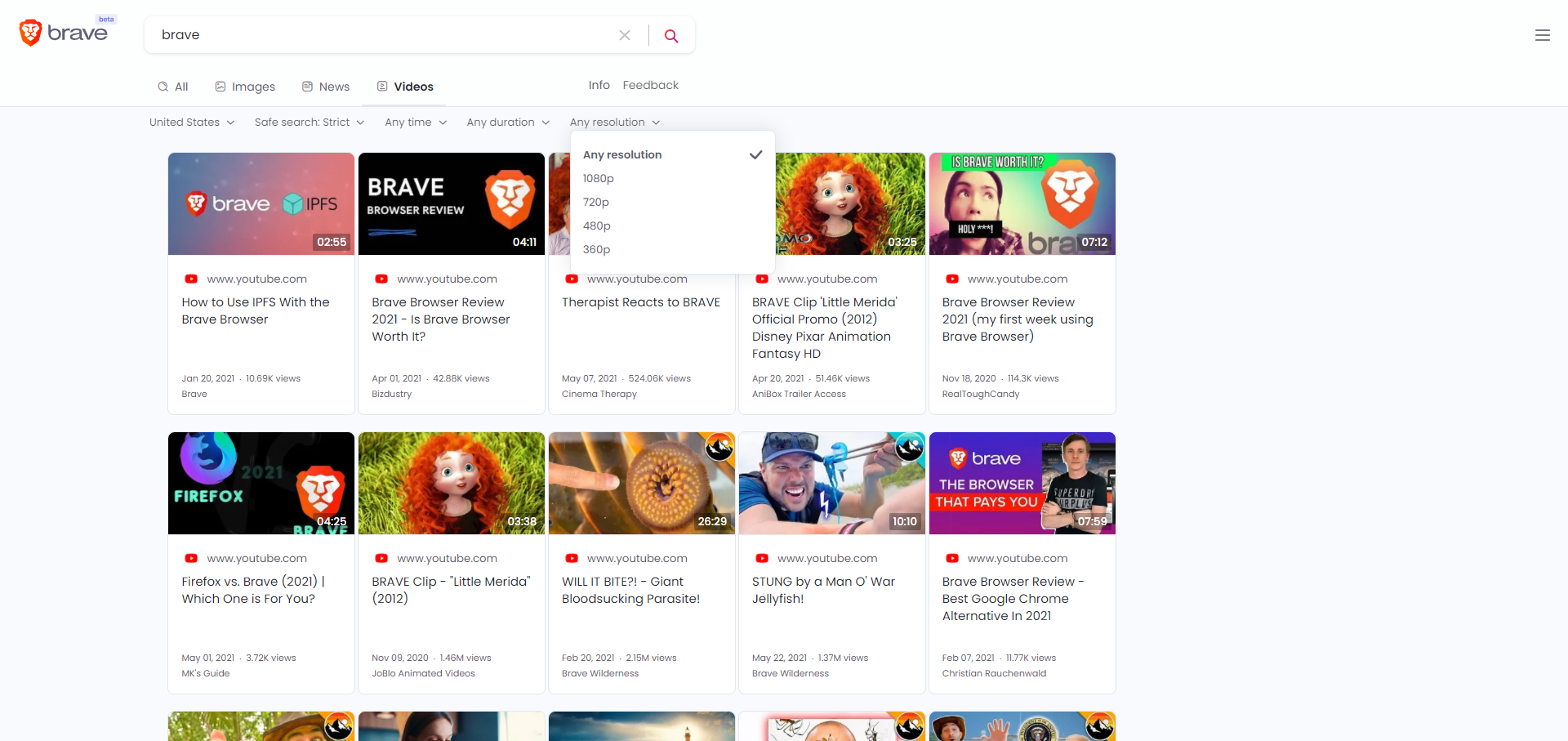Open the Feedback link
1568x741 pixels.
click(651, 85)
